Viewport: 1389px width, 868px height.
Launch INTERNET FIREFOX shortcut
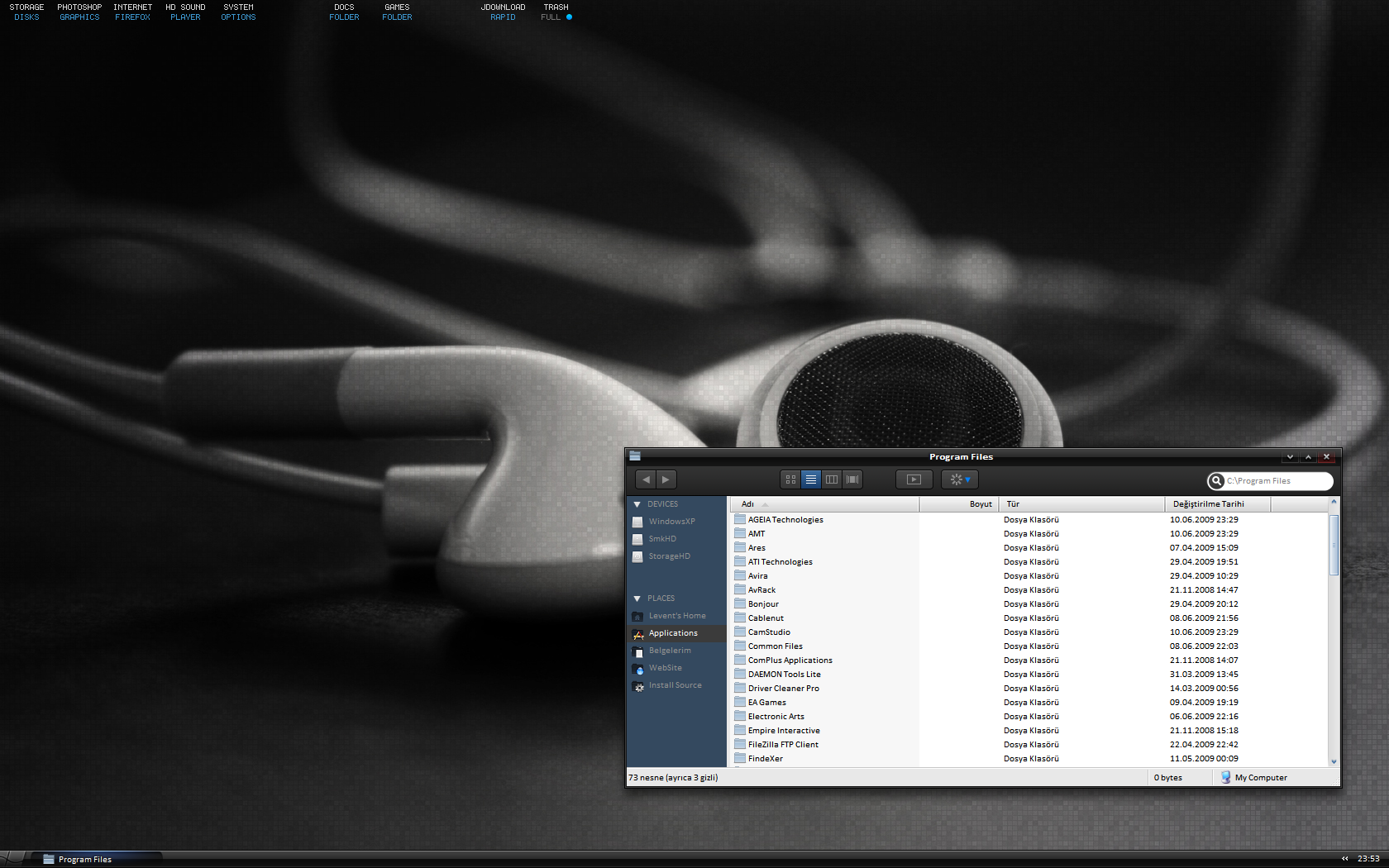click(x=132, y=12)
